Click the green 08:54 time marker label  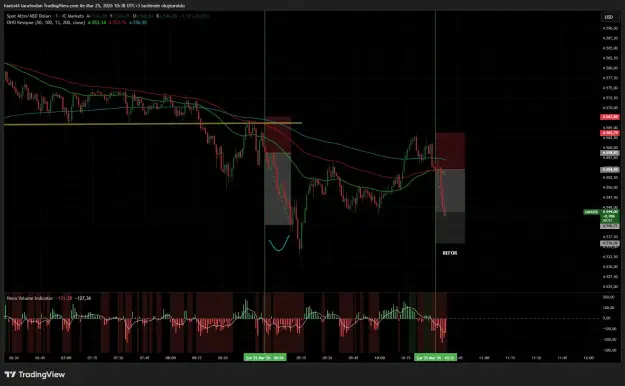coord(265,358)
